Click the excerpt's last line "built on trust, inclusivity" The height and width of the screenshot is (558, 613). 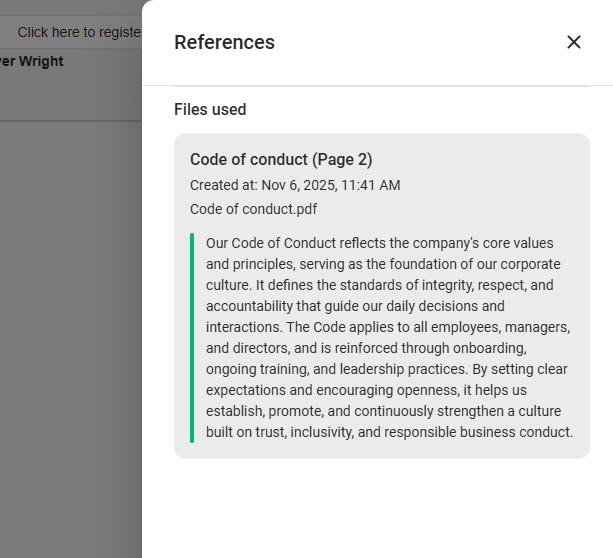point(389,432)
